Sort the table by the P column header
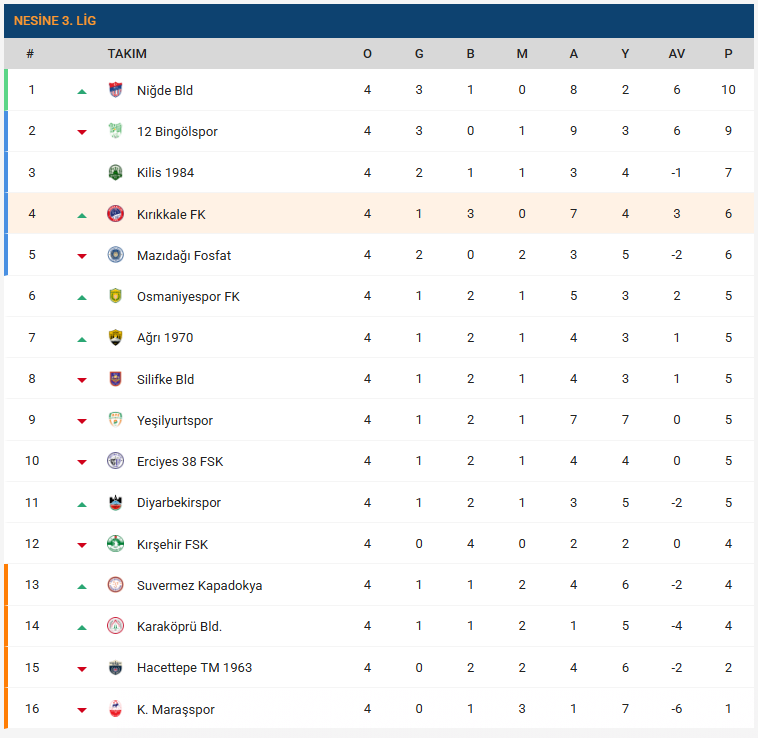Viewport: 758px width, 738px height. pyautogui.click(x=728, y=54)
